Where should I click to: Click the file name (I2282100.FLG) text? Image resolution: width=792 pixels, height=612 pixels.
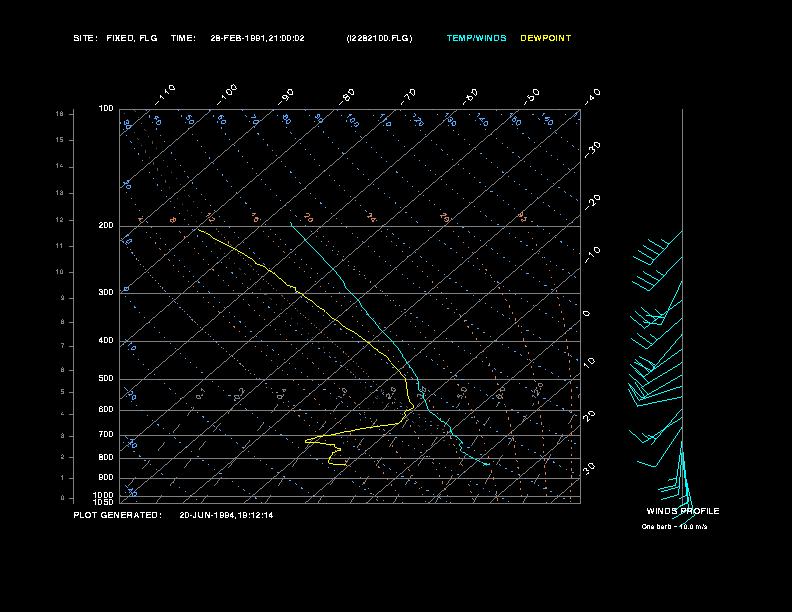(379, 38)
